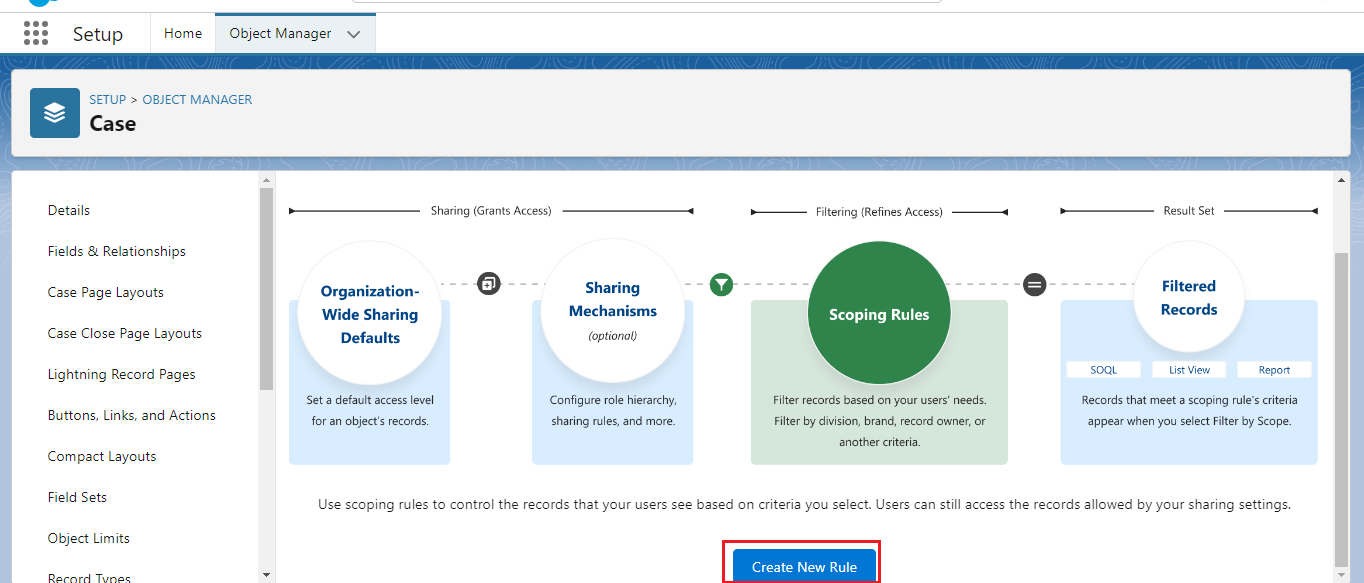Click the Report chip under Filtered Records
The image size is (1364, 583).
[1273, 369]
